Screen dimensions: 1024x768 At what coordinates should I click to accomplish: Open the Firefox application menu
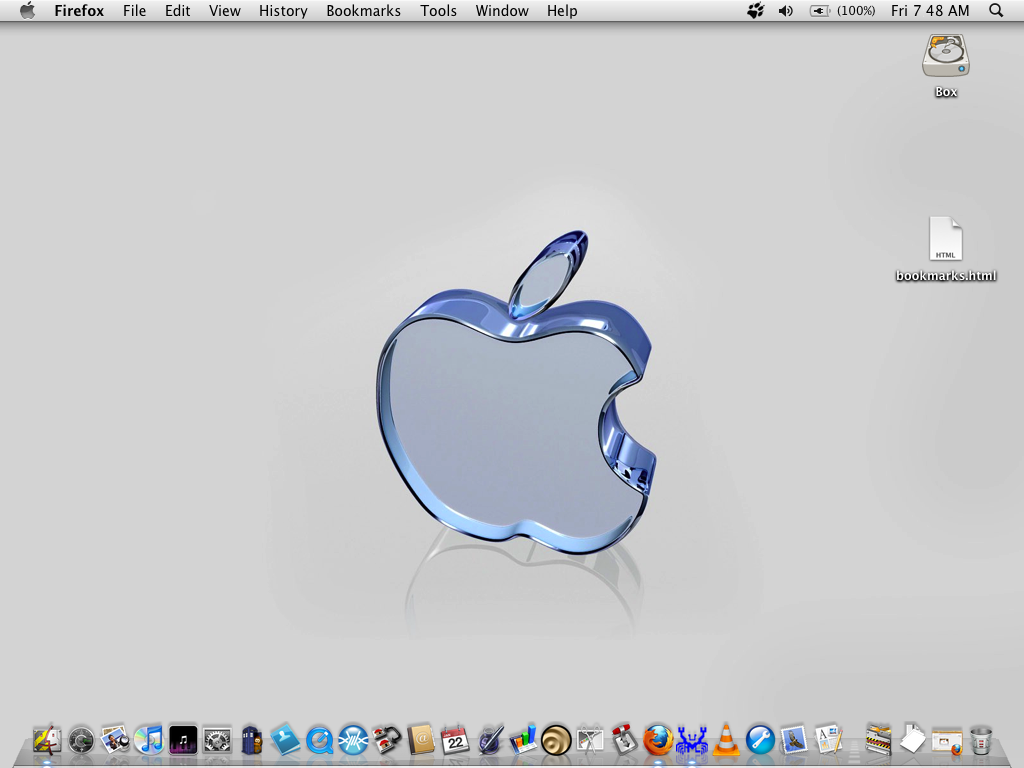point(79,10)
